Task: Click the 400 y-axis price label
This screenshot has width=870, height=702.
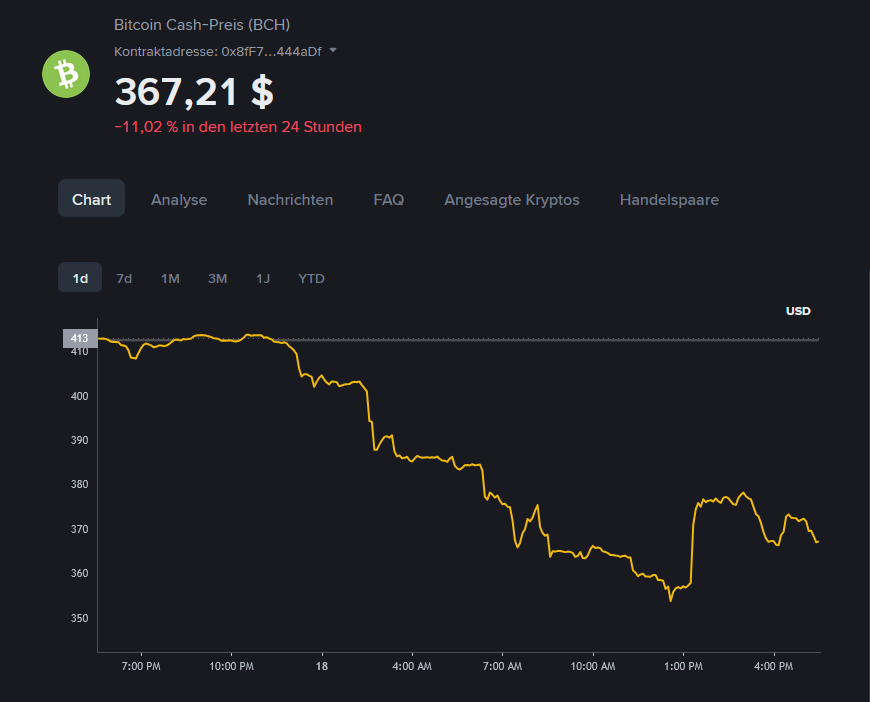Action: coord(79,396)
